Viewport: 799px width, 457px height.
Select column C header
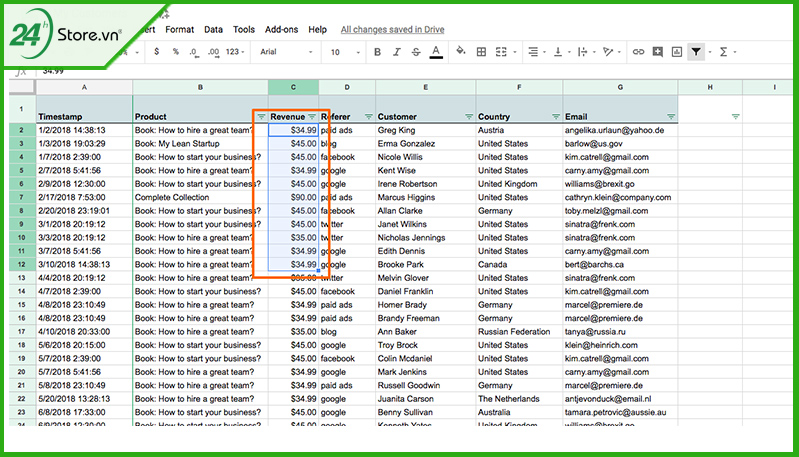(x=294, y=87)
